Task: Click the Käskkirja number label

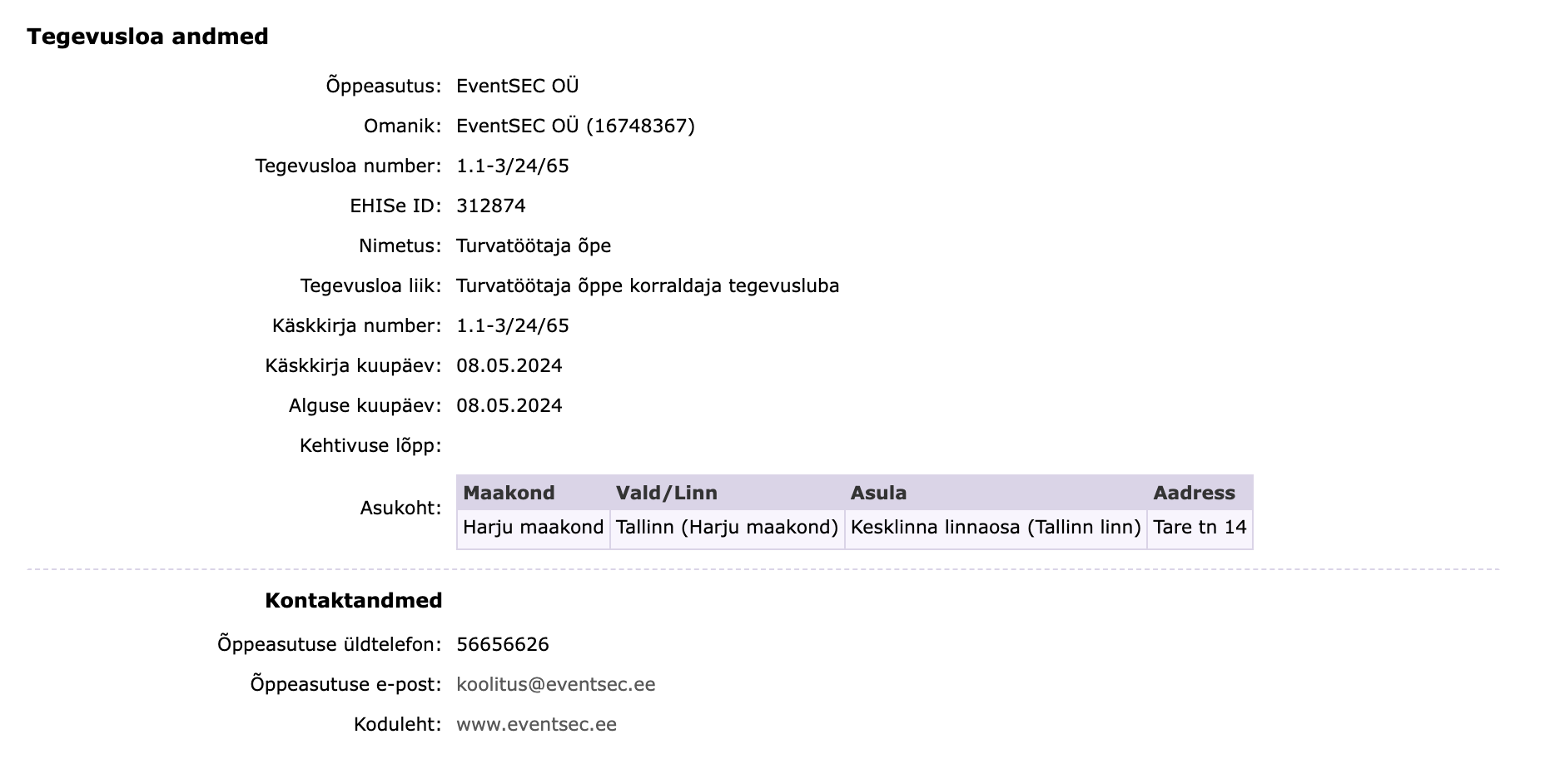Action: [x=357, y=325]
